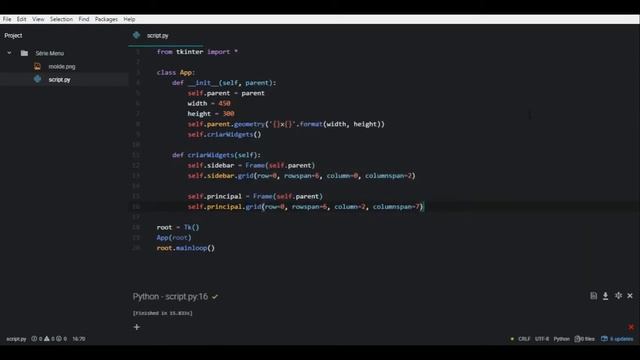This screenshot has height=360, width=640.
Task: Click the linter info icon in the status bar
Action: [59, 339]
